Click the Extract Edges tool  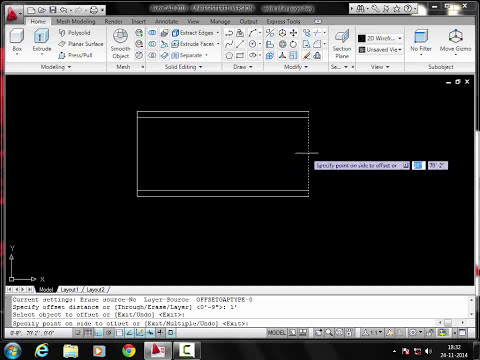coord(193,33)
